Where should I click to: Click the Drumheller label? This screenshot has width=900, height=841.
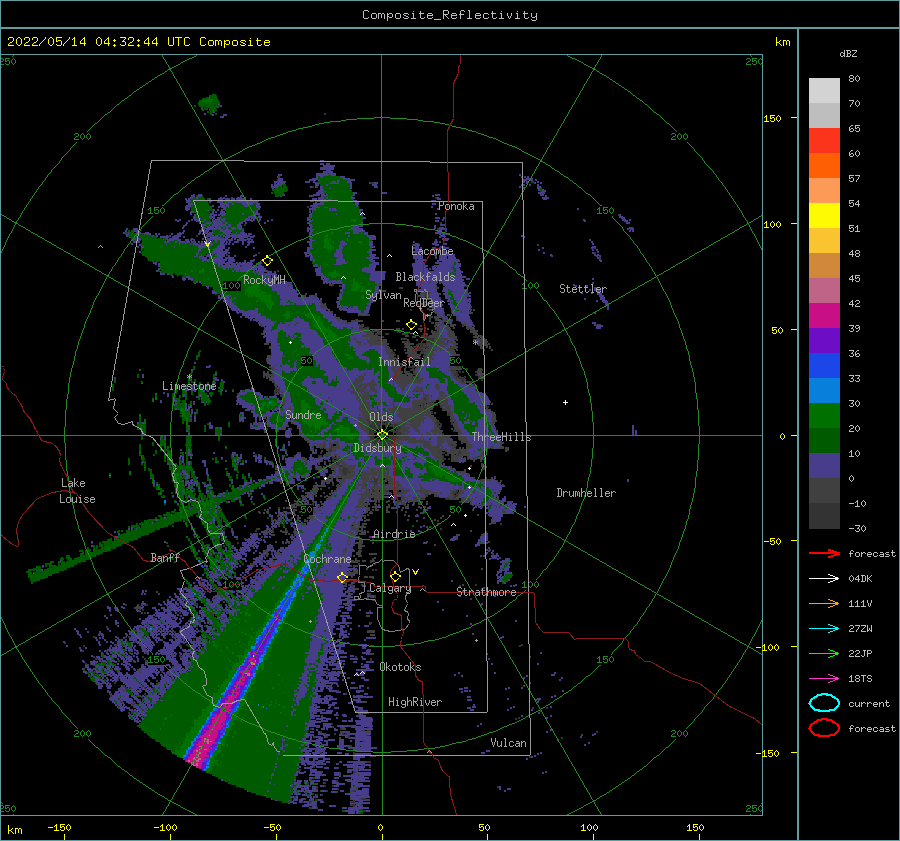pyautogui.click(x=585, y=493)
